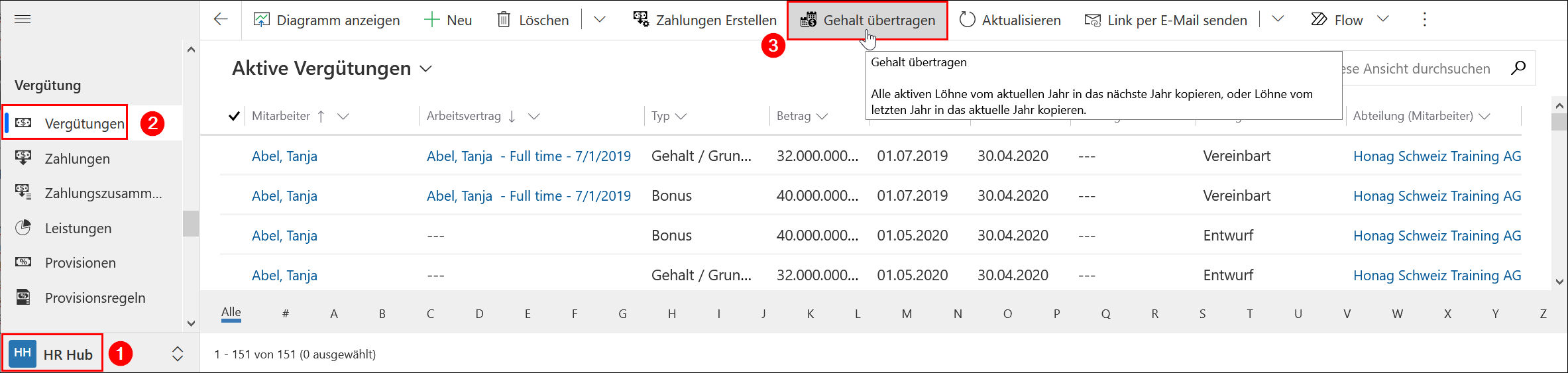Screen dimensions: 1568x373
Task: Click the Zahlungen Erstellen icon
Action: tap(641, 20)
